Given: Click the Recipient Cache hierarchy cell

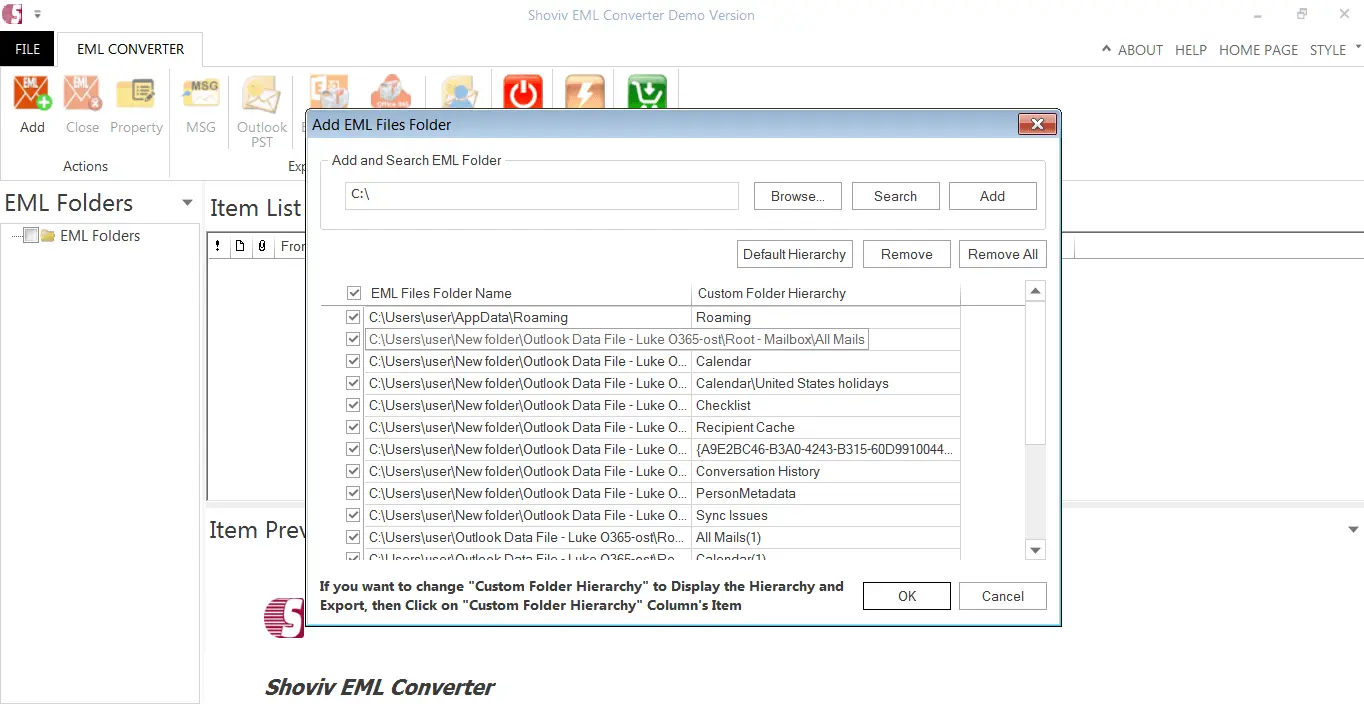Looking at the screenshot, I should tap(826, 427).
